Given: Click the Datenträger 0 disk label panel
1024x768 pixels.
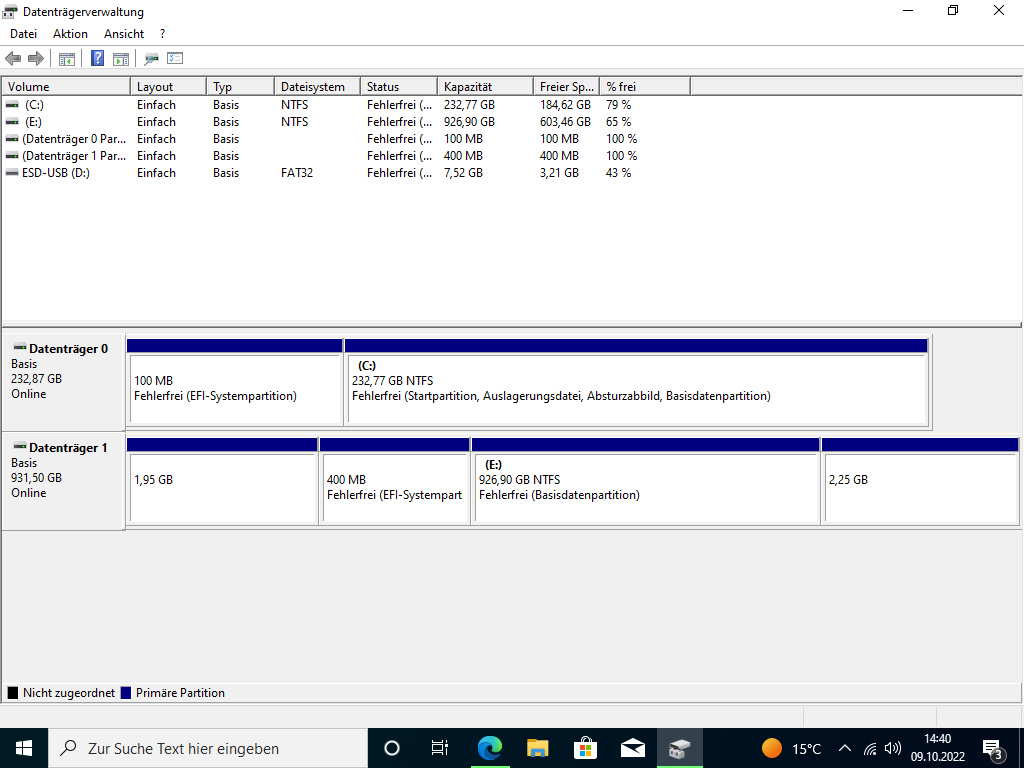Looking at the screenshot, I should [63, 382].
